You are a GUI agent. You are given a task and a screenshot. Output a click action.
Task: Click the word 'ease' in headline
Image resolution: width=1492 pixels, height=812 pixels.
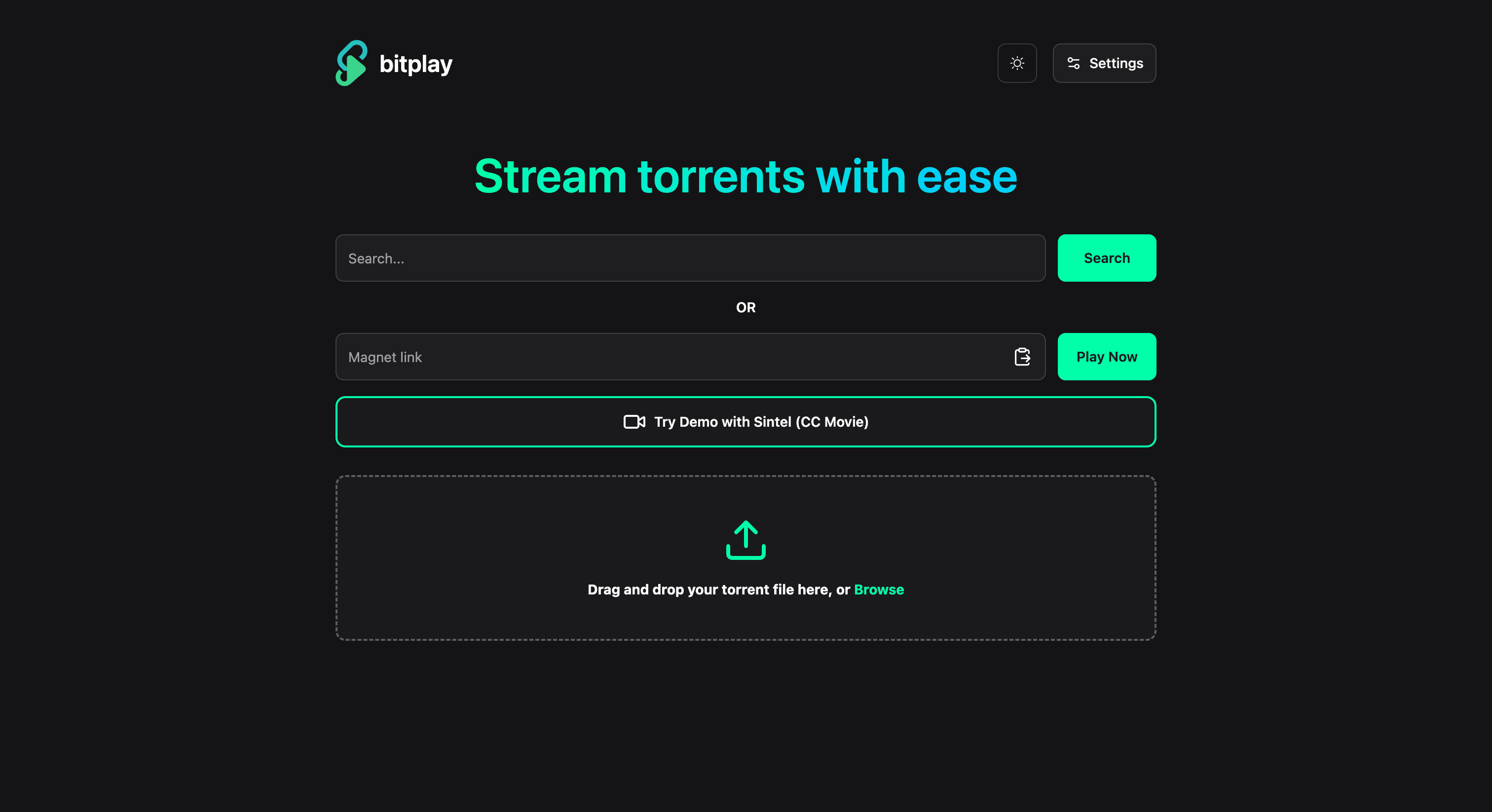tap(966, 176)
